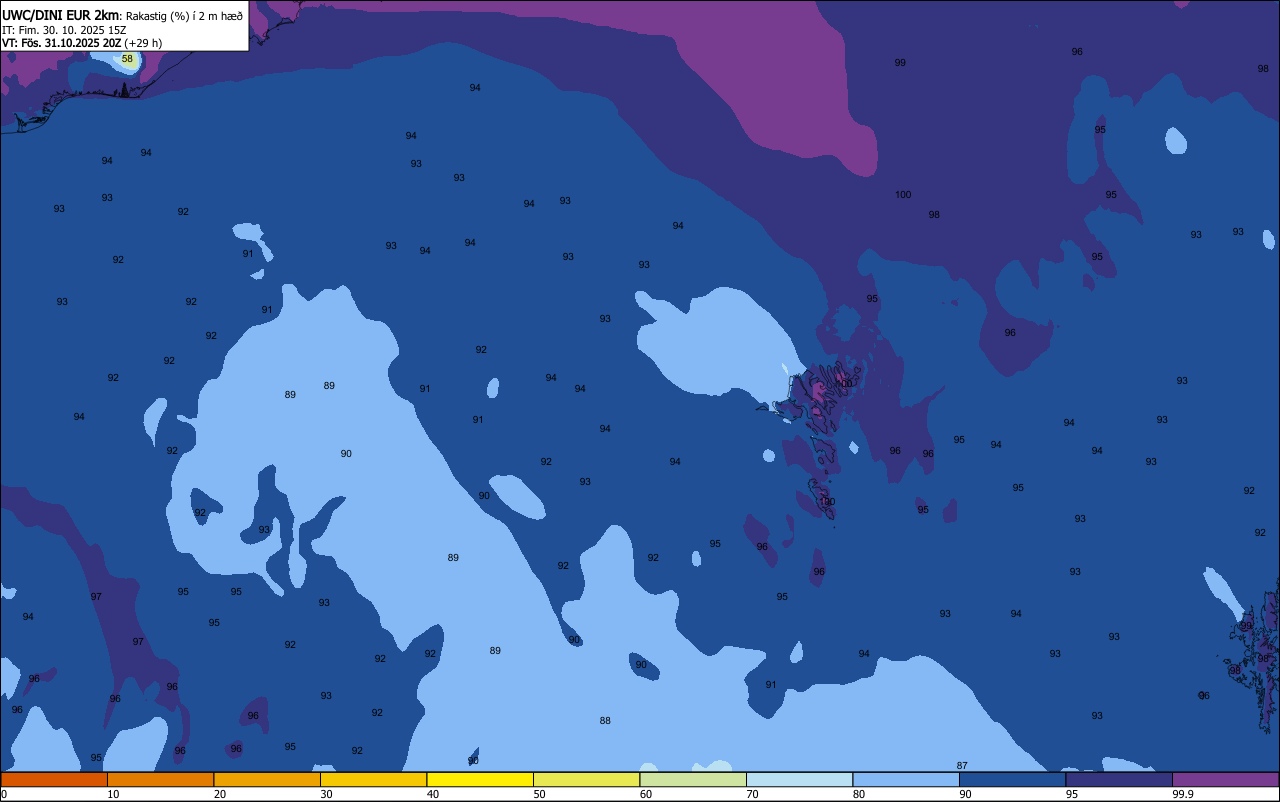Click the orange 10–20 legend swatch
Viewport: 1280px width, 802px height.
(x=160, y=779)
